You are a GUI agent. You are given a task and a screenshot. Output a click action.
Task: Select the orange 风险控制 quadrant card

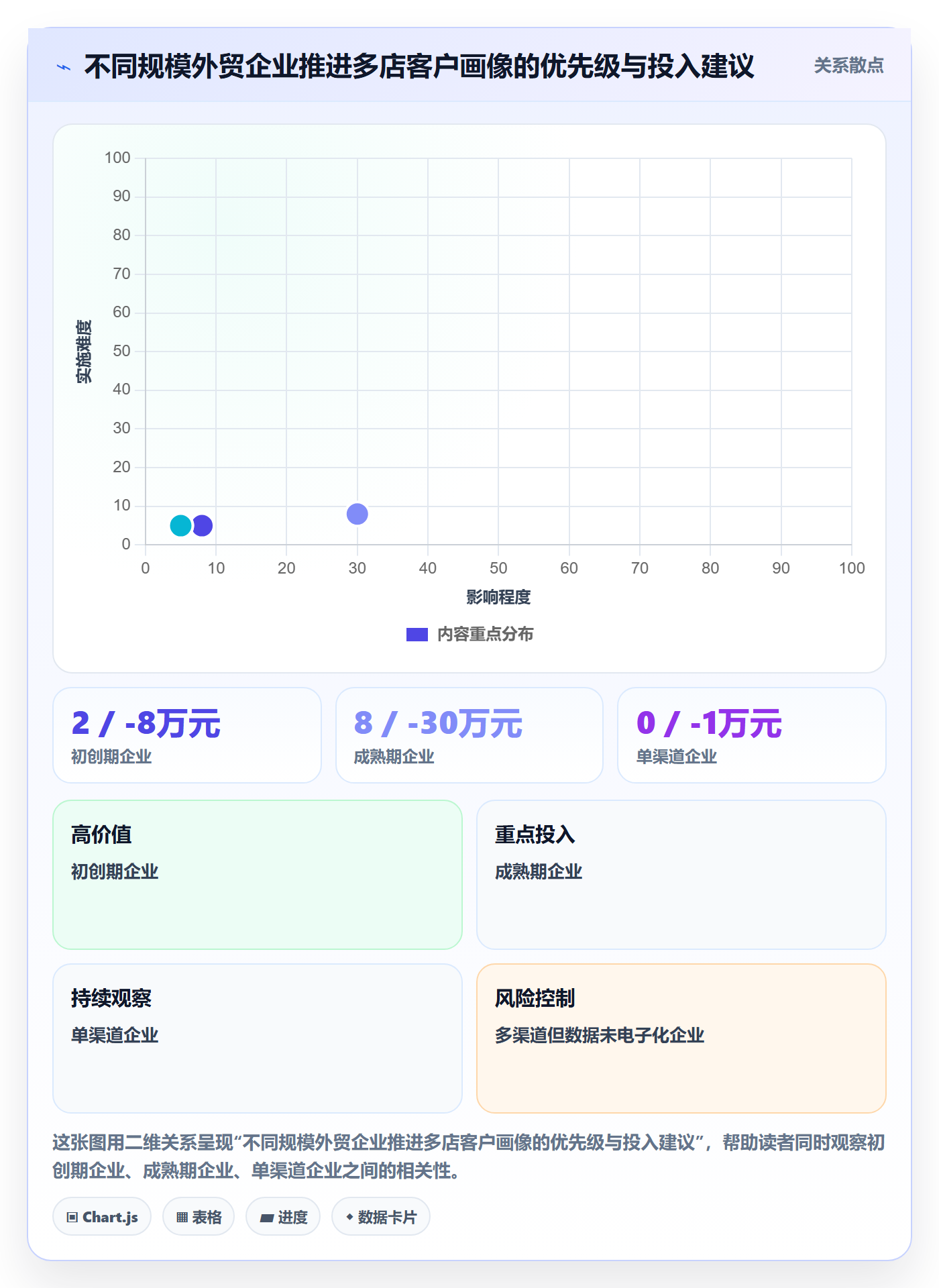tap(681, 1038)
